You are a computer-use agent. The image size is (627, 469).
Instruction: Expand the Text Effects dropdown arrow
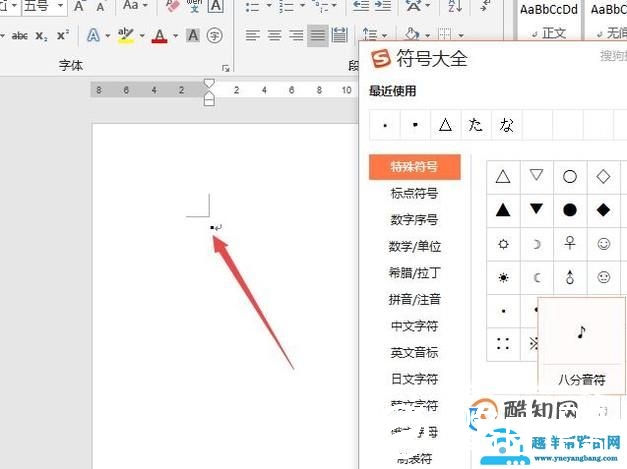click(x=108, y=36)
